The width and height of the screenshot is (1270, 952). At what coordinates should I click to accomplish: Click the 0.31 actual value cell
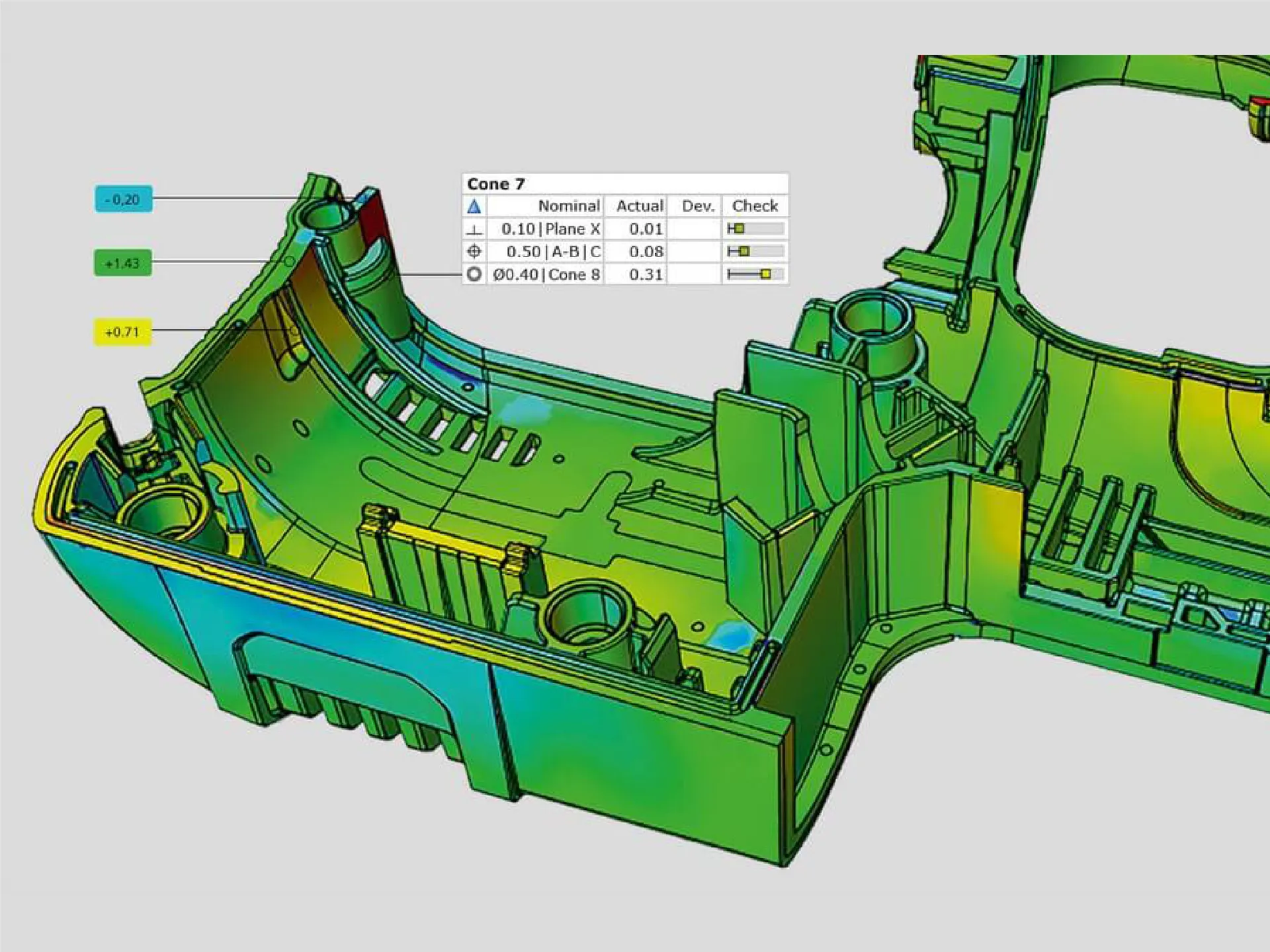645,274
